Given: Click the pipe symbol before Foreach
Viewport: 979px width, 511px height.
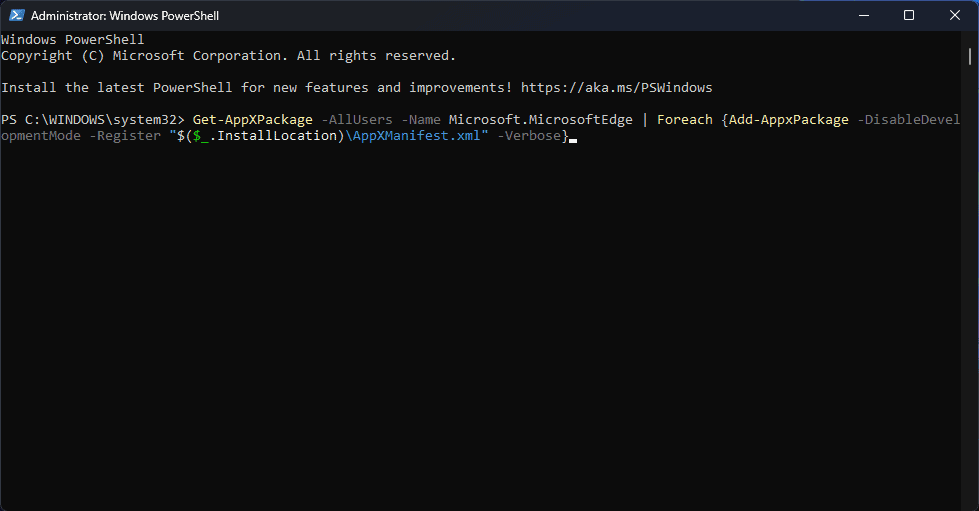Looking at the screenshot, I should click(x=645, y=120).
